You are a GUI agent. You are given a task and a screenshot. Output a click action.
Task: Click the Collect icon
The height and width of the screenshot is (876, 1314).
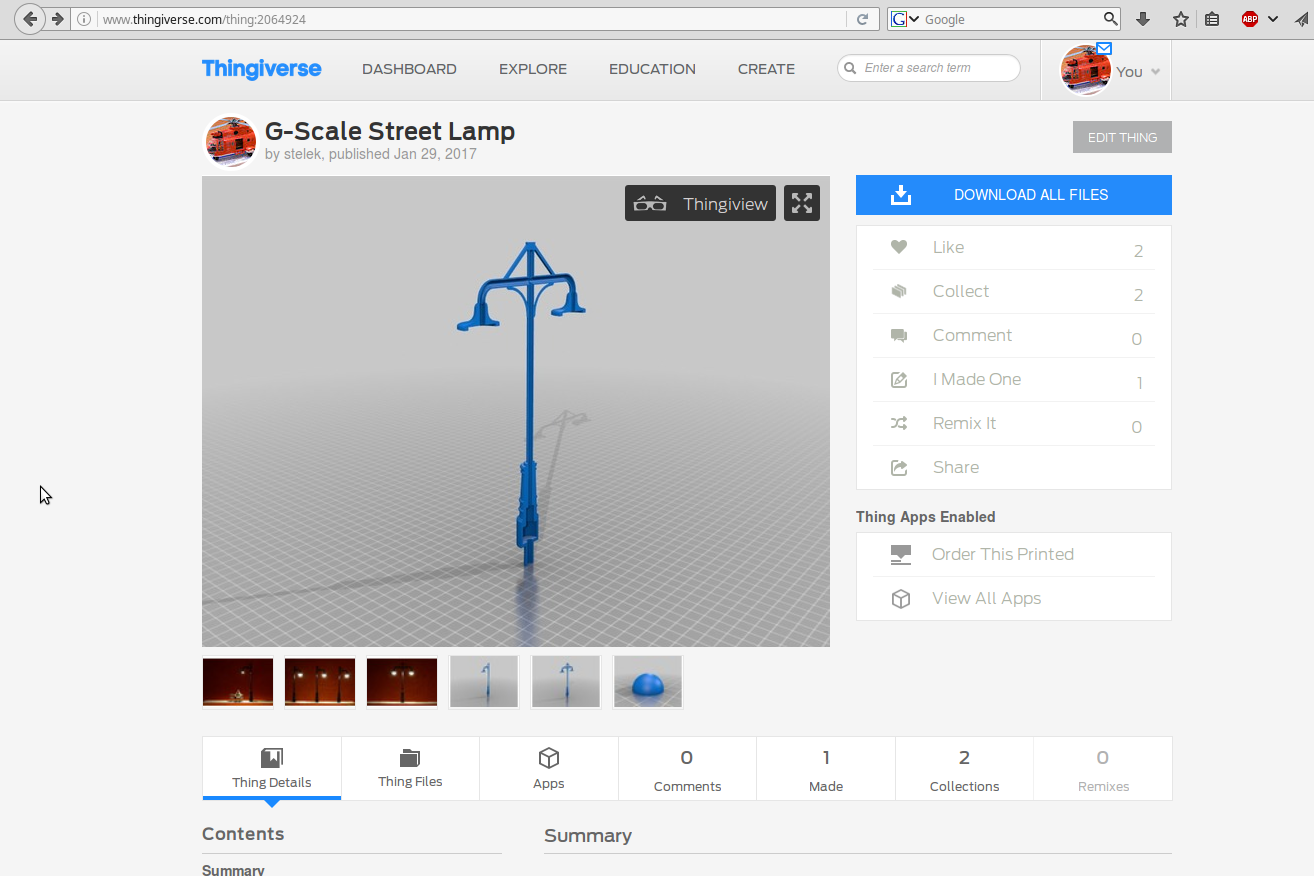899,291
